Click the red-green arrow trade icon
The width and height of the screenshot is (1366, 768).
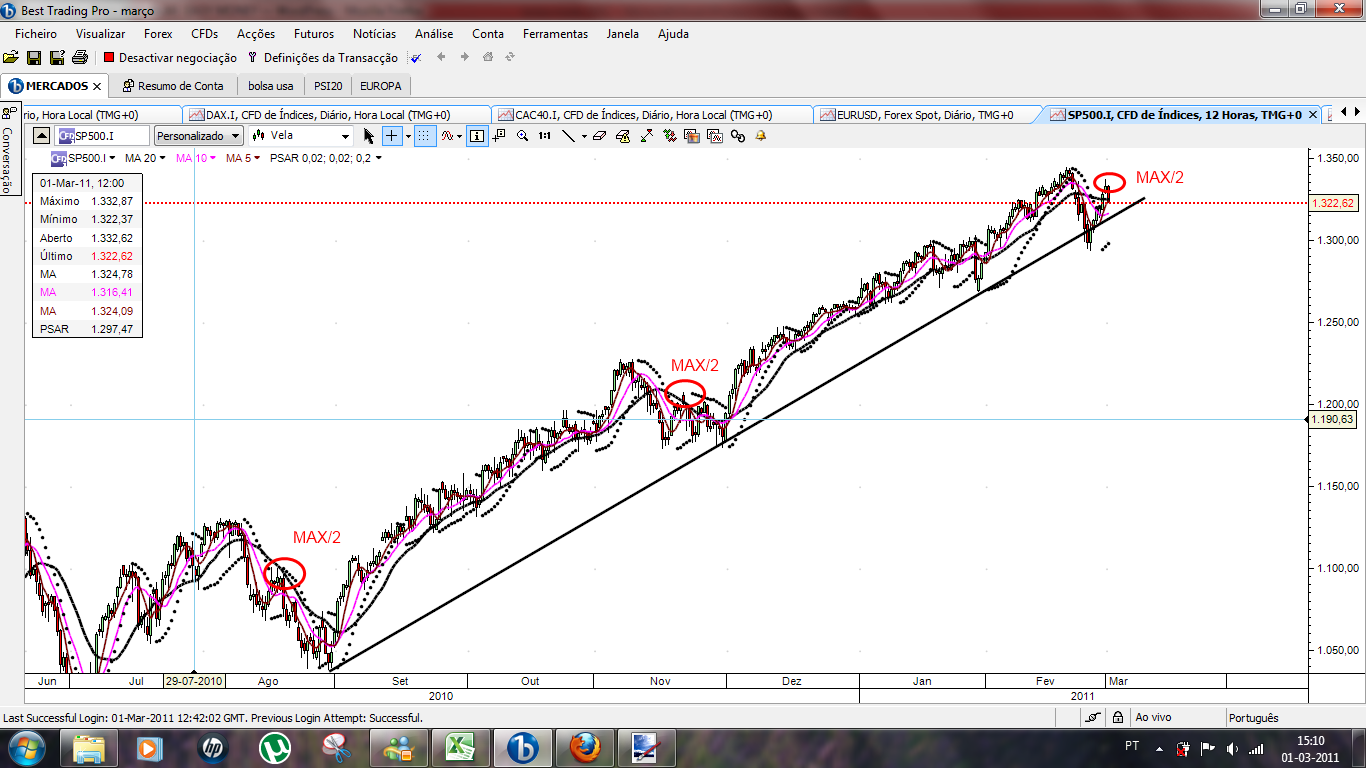point(646,136)
